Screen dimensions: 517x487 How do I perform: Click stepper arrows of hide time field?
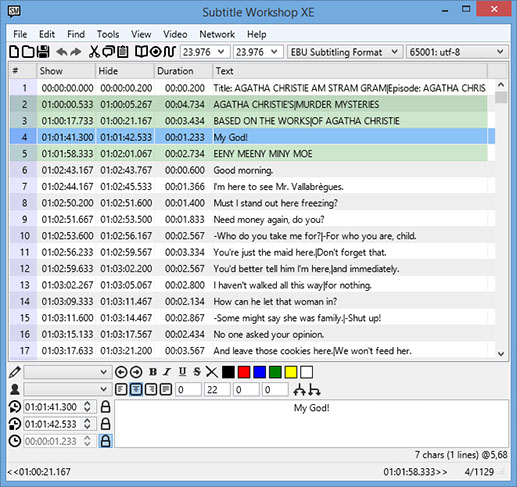tap(87, 424)
